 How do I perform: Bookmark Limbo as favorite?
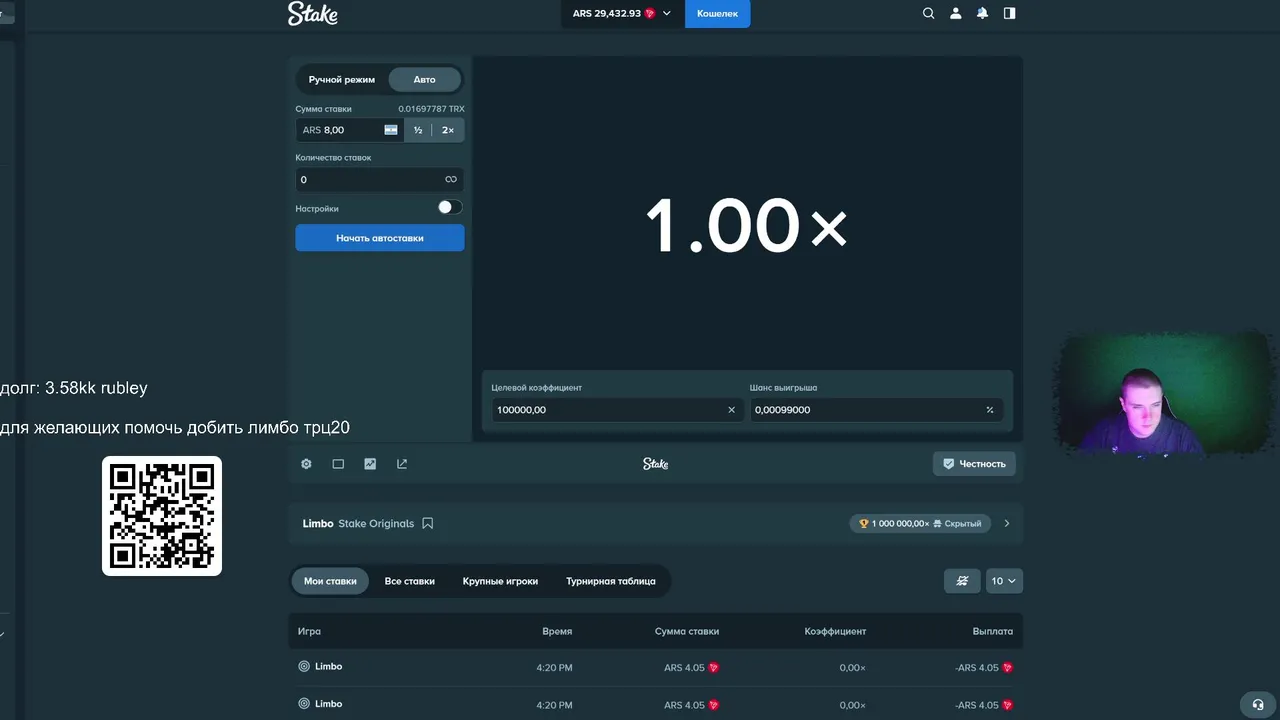[428, 523]
